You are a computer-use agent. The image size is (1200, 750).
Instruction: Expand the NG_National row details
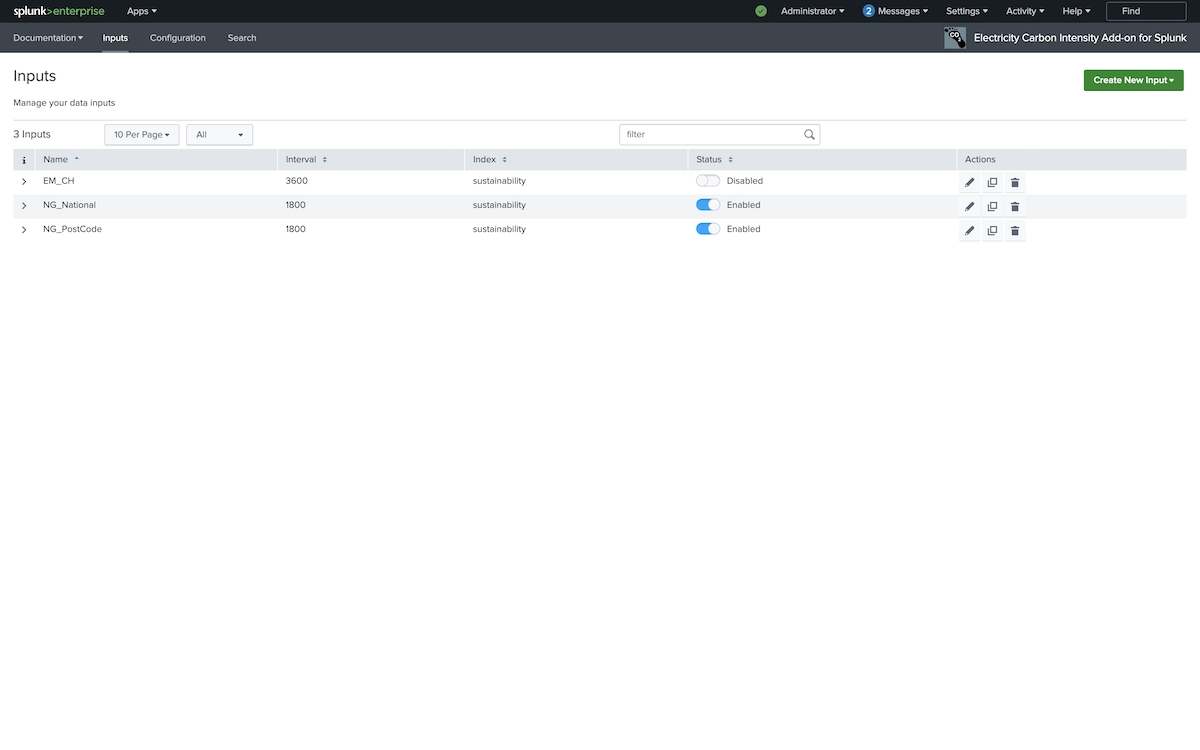pyautogui.click(x=24, y=205)
